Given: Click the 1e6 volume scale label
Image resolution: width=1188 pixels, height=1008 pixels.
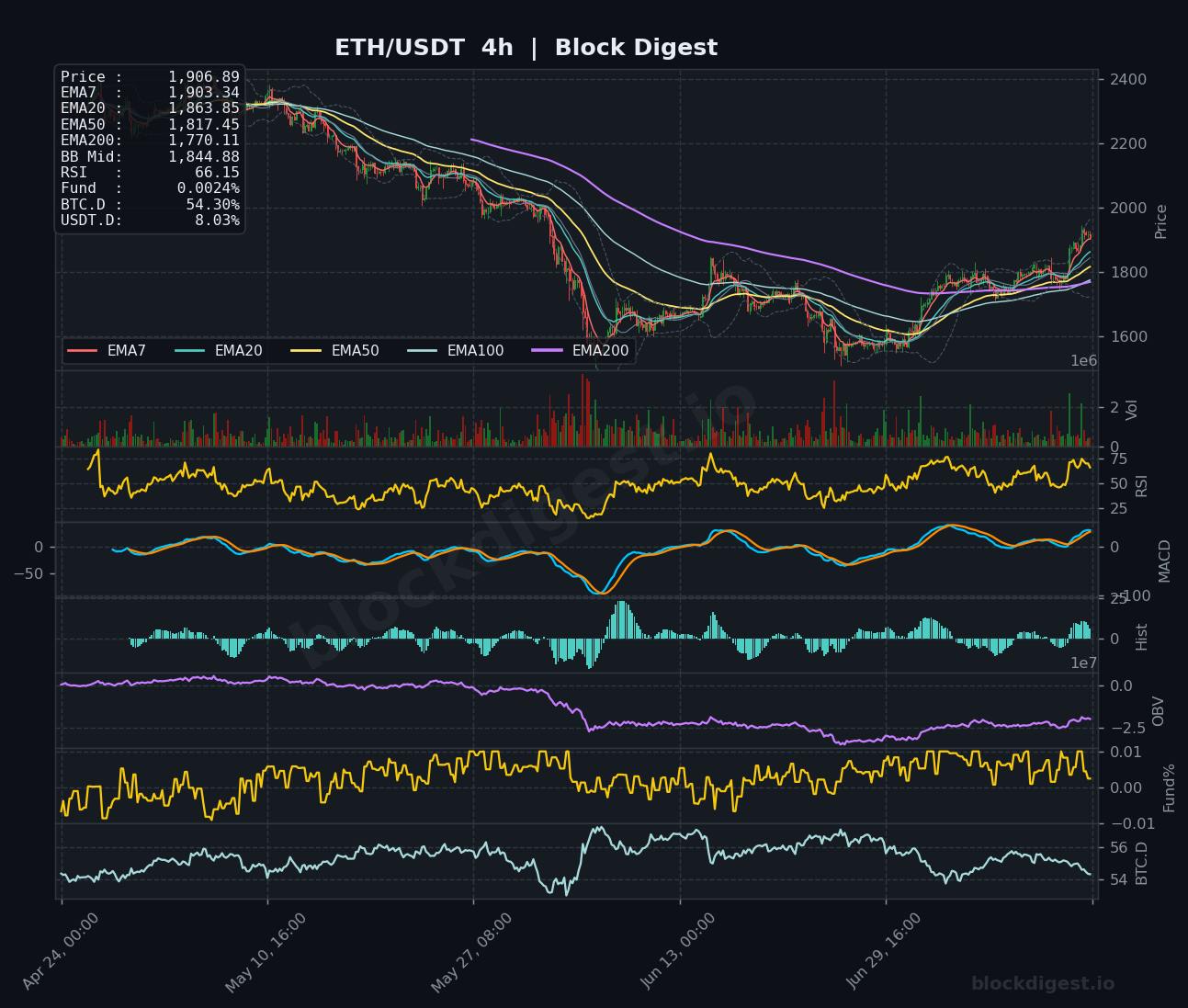Looking at the screenshot, I should [x=1084, y=361].
